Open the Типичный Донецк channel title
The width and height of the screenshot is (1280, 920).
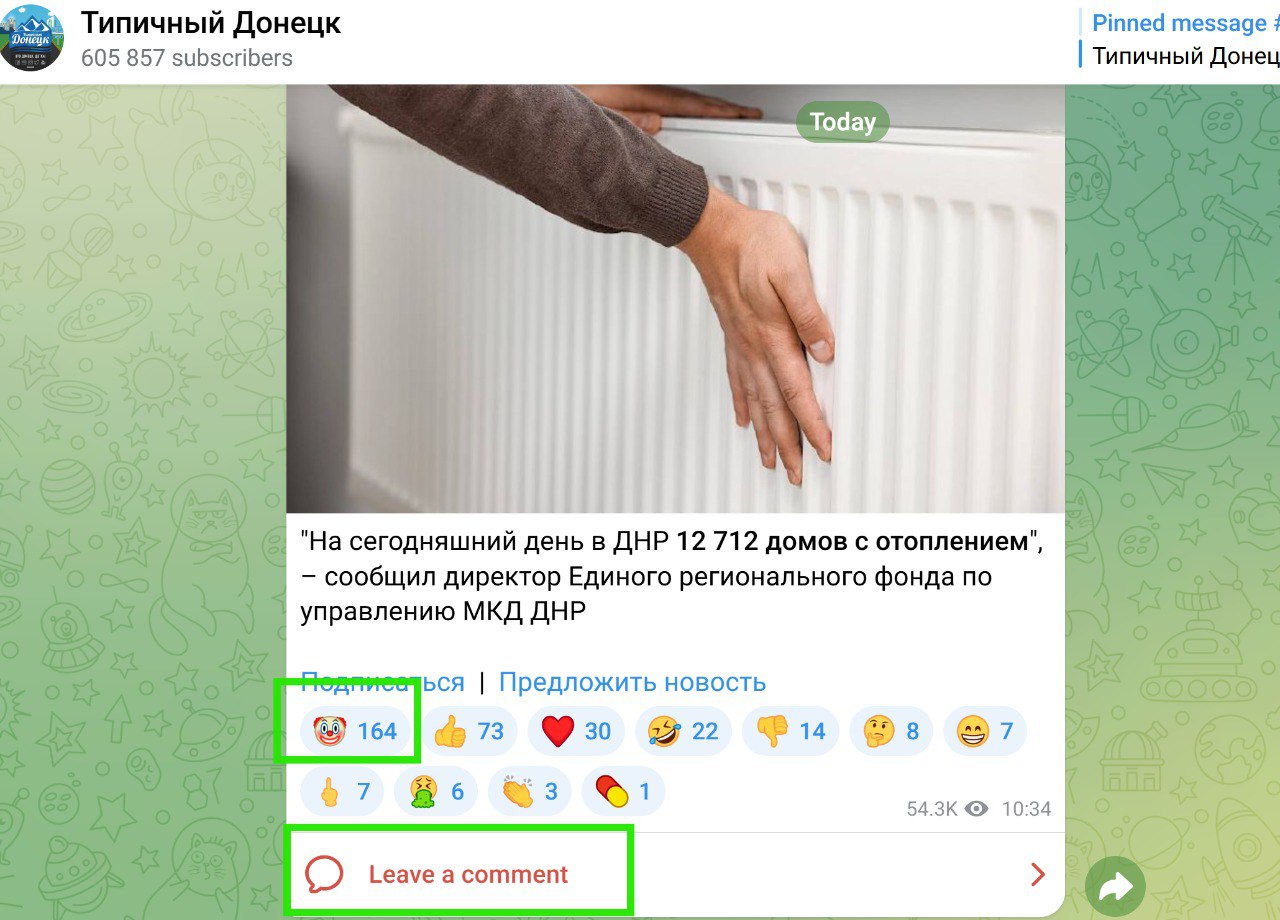tap(211, 23)
